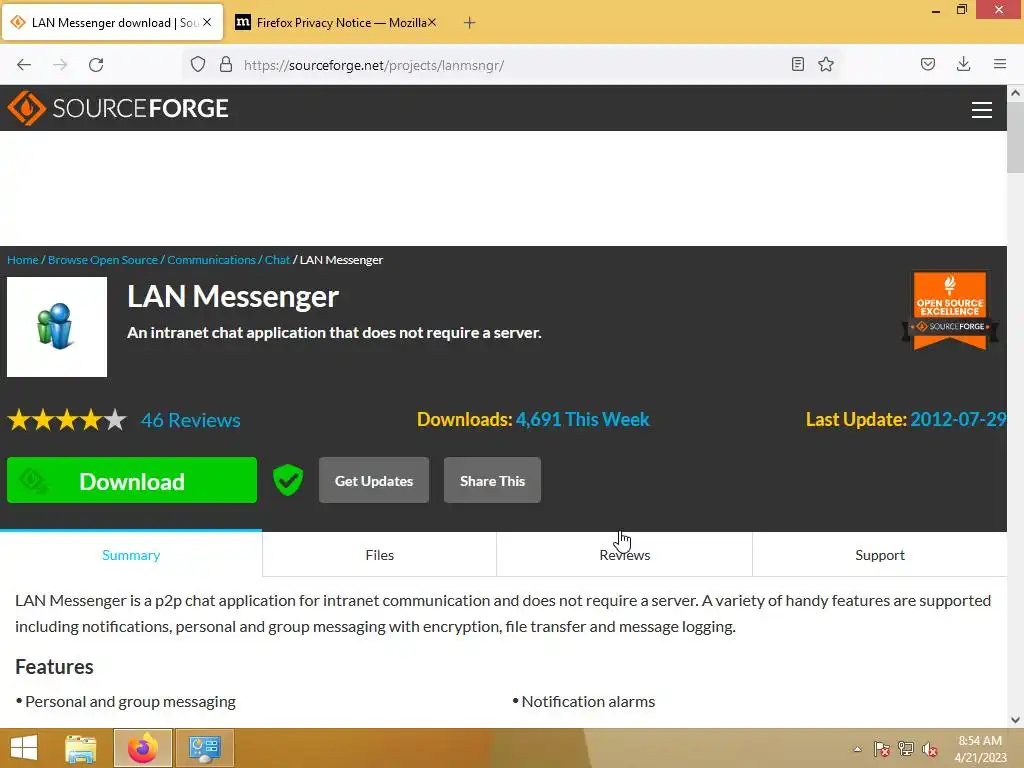Close the LAN Messenger download tab
The image size is (1024, 768).
207,22
